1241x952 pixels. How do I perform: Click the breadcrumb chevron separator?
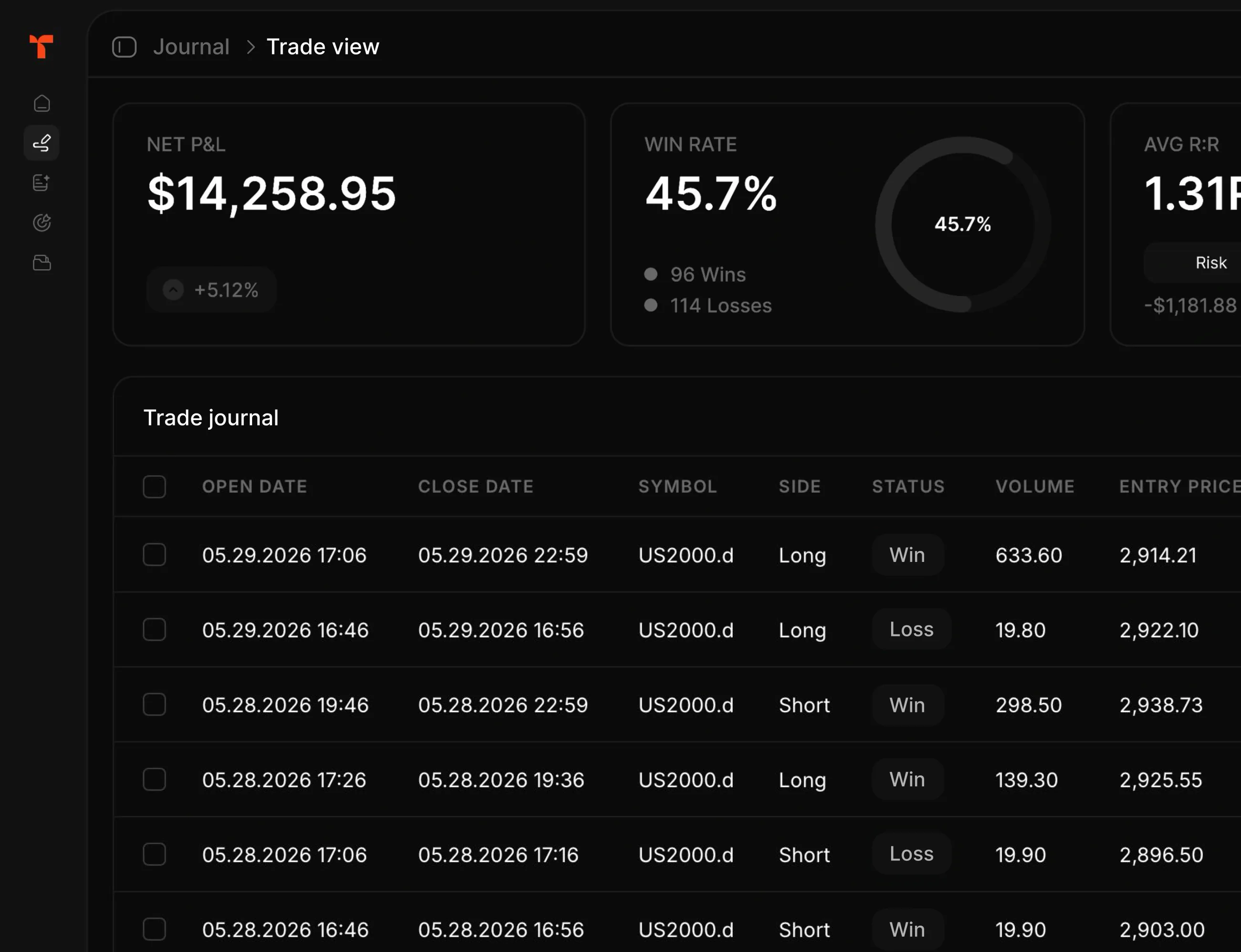[251, 47]
